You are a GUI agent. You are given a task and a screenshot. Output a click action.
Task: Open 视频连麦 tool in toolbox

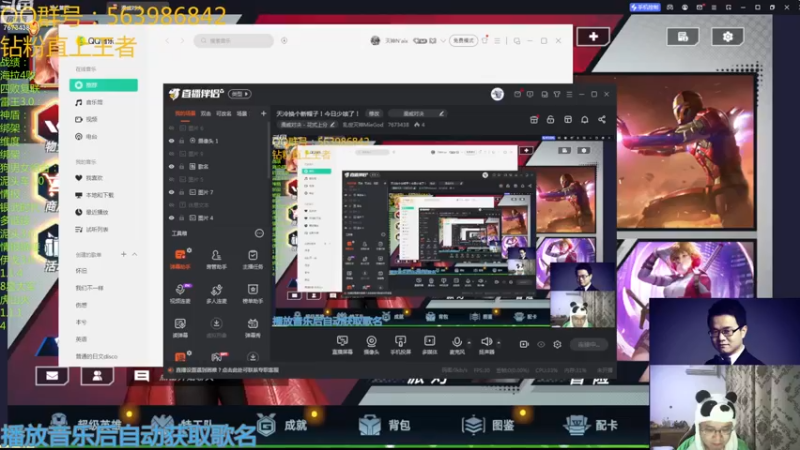tap(180, 293)
